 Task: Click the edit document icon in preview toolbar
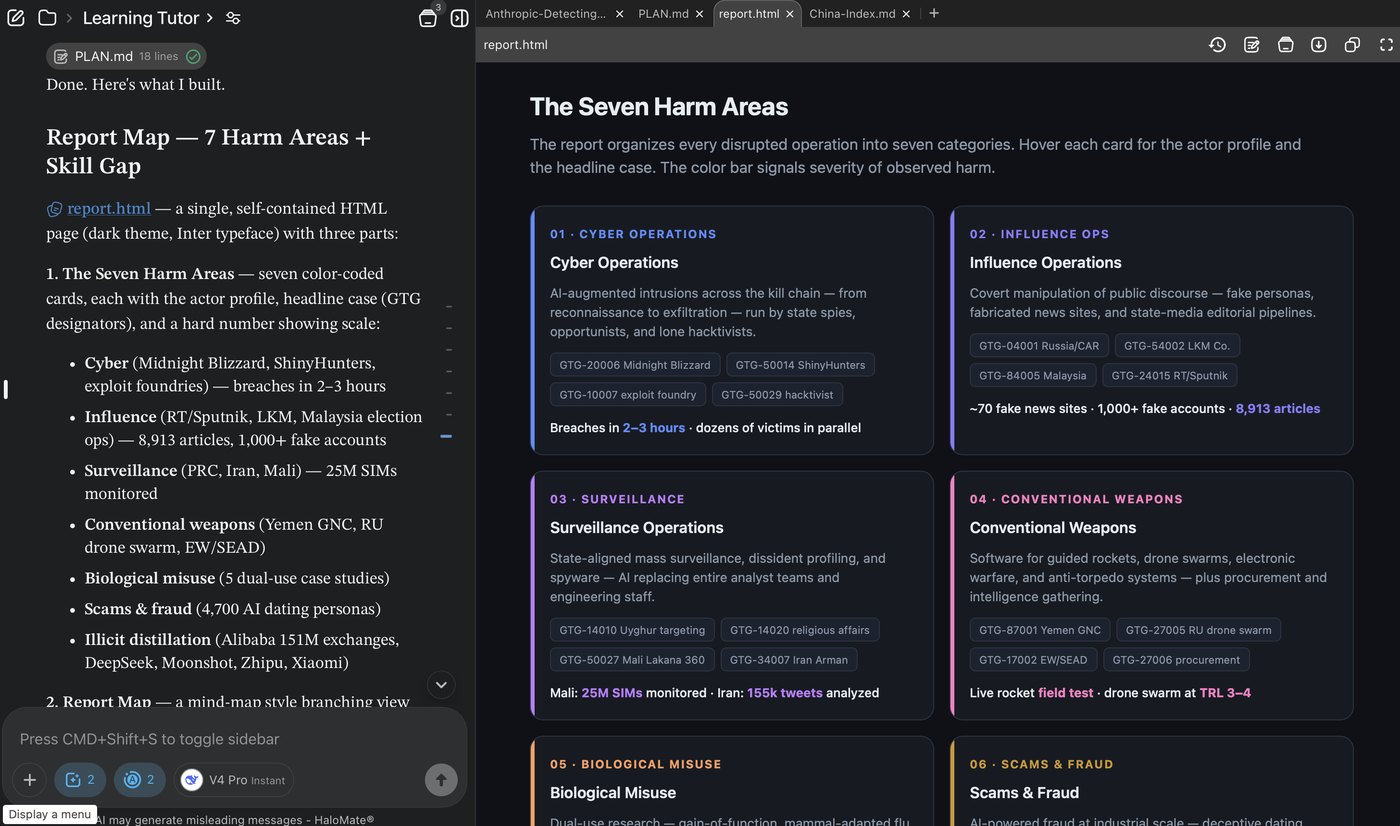coord(1251,45)
